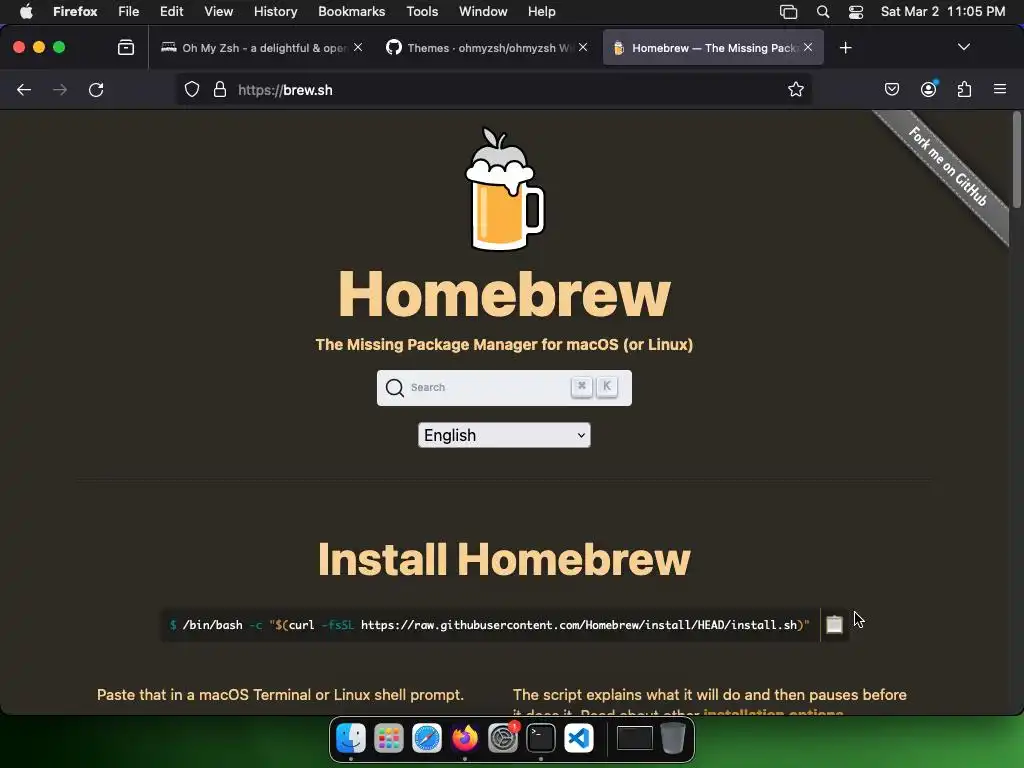
Task: Open Firefox View icon beside tabs
Action: (126, 47)
